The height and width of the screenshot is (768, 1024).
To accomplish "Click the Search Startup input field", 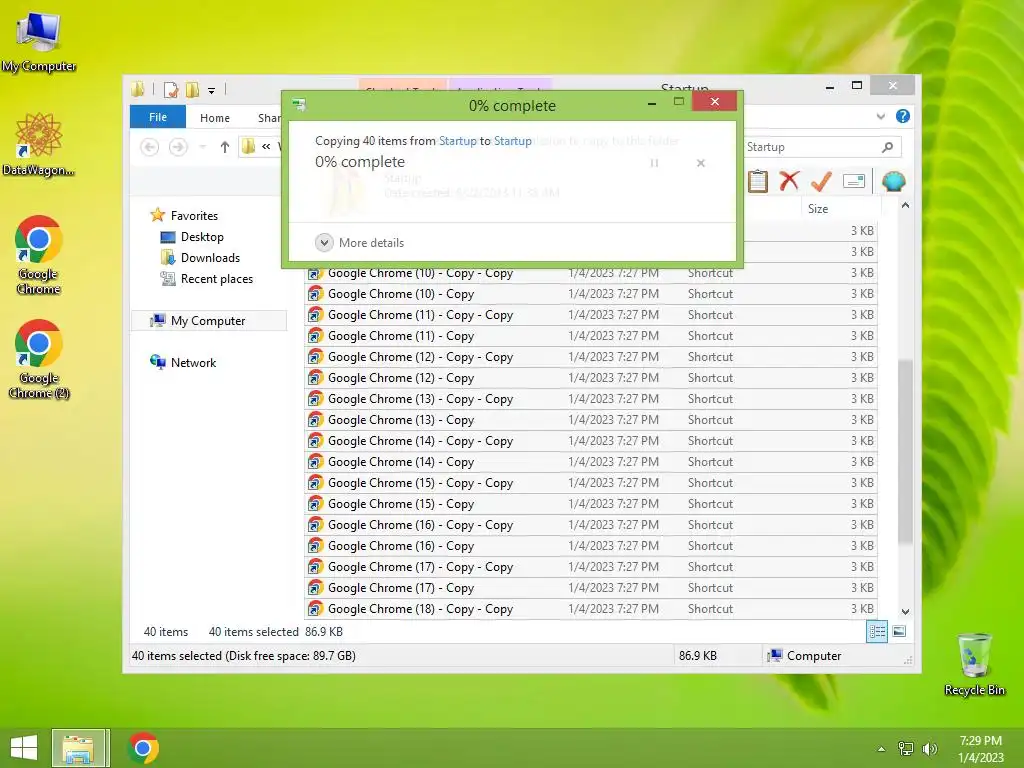I will click(810, 147).
